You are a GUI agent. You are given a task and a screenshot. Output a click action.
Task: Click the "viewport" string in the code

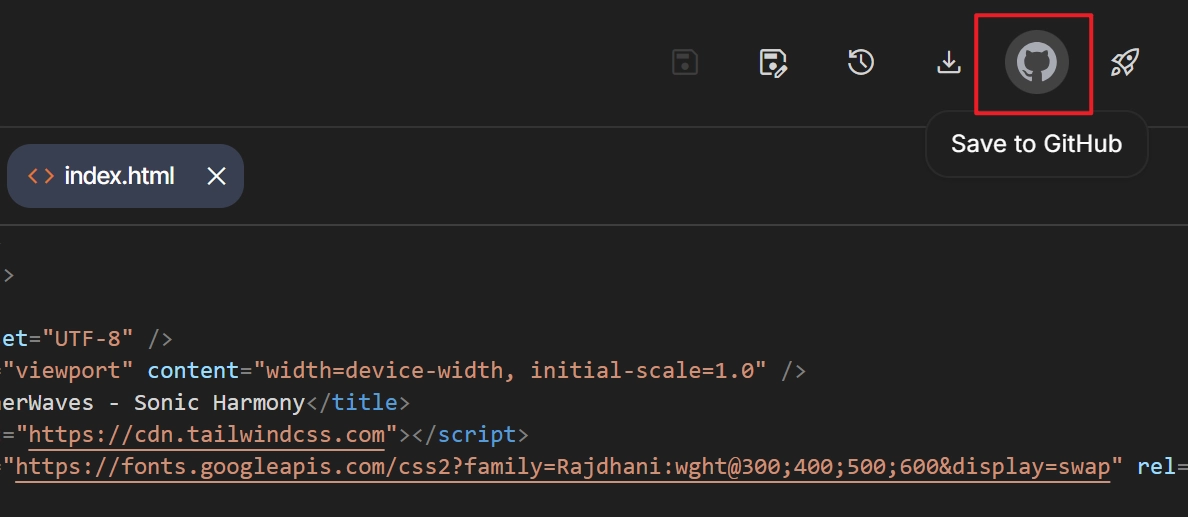point(68,371)
